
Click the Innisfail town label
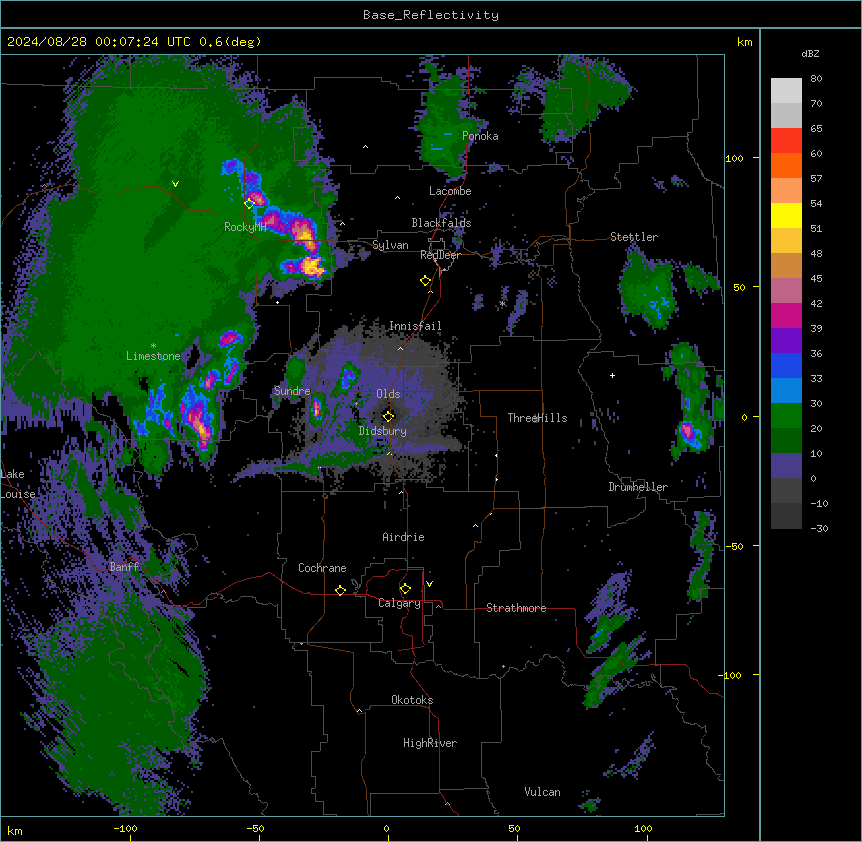point(415,326)
